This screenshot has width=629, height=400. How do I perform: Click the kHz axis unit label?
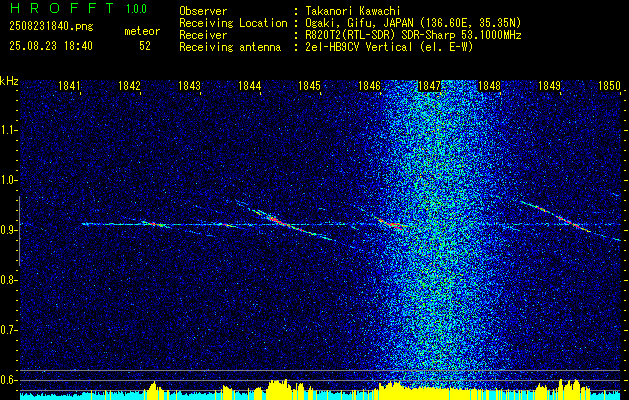pyautogui.click(x=9, y=81)
